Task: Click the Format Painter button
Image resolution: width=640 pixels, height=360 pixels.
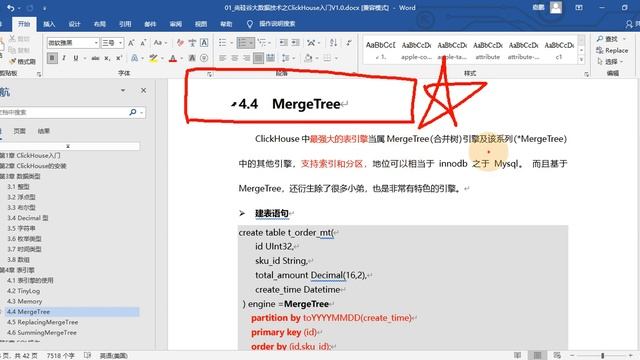Action: click(22, 61)
